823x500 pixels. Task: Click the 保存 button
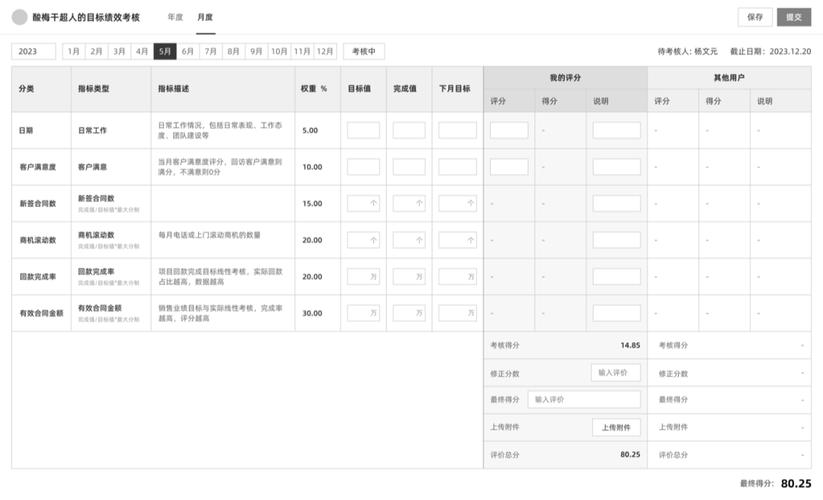coord(755,17)
